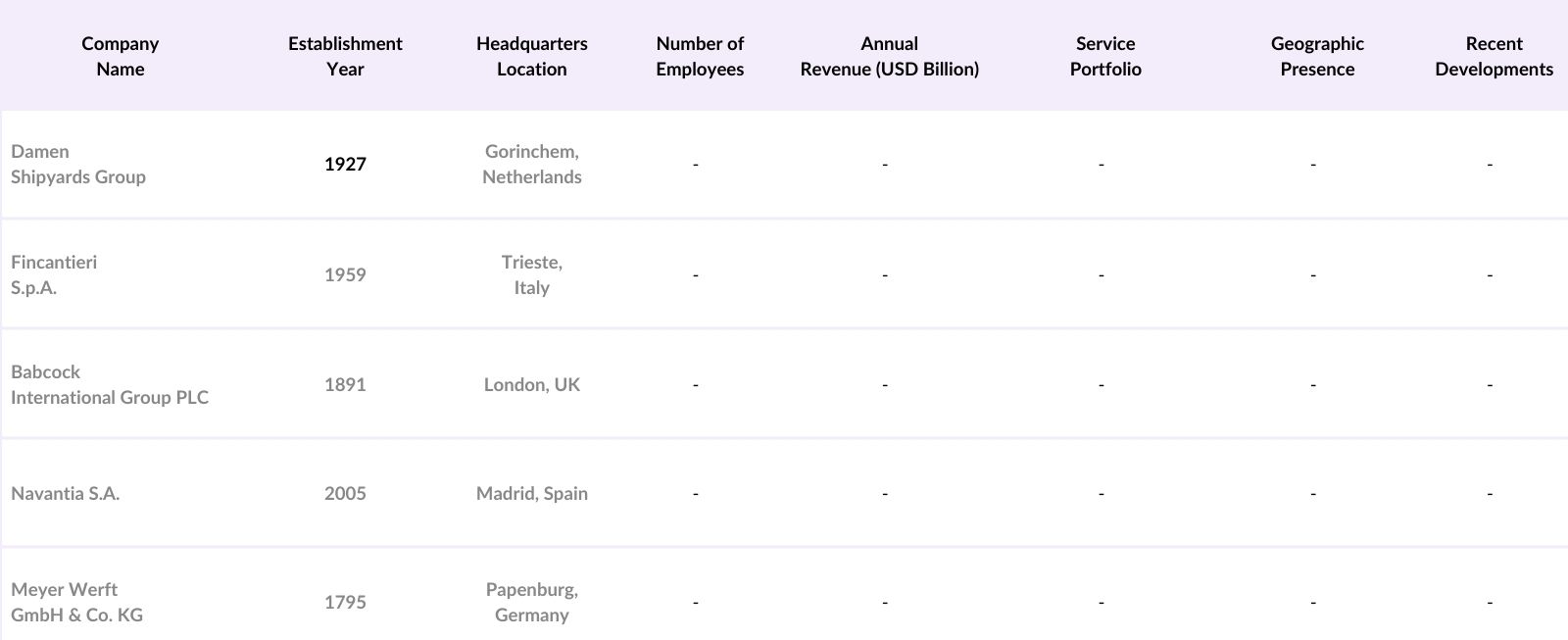Image resolution: width=1568 pixels, height=640 pixels.
Task: Click the Navantia S.A. company cell
Action: tap(66, 493)
